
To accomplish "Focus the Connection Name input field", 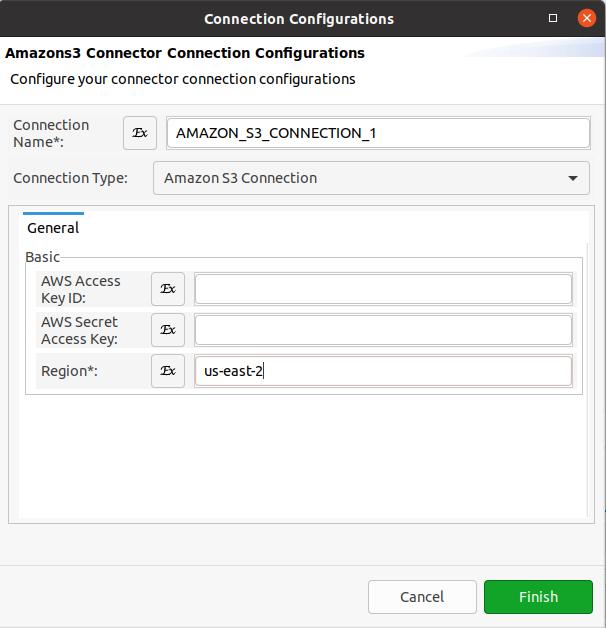I will click(378, 133).
